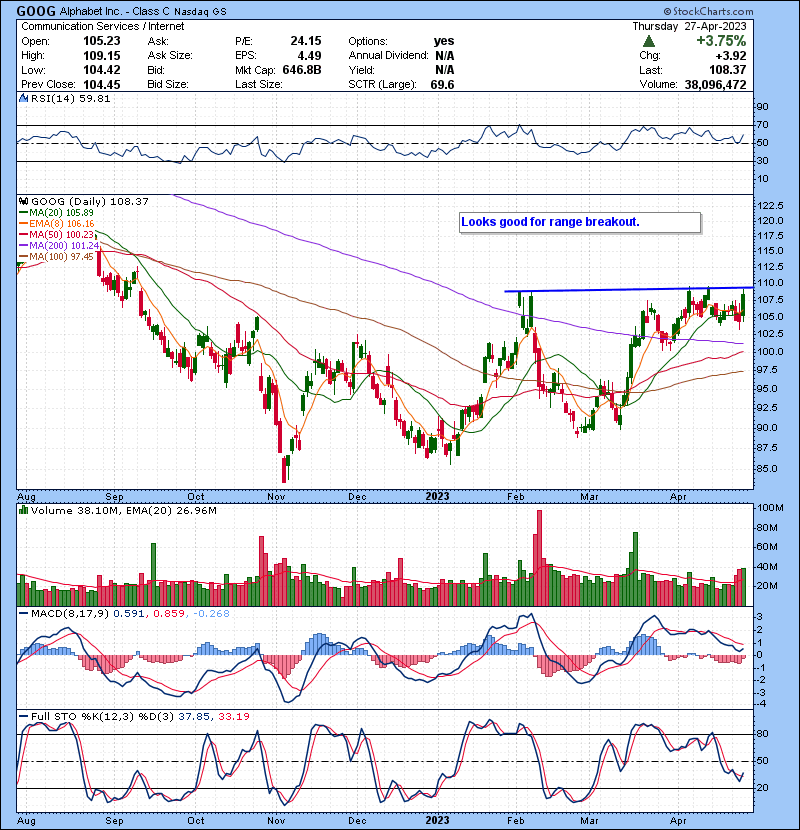Click the Low price 104.42

click(x=102, y=70)
